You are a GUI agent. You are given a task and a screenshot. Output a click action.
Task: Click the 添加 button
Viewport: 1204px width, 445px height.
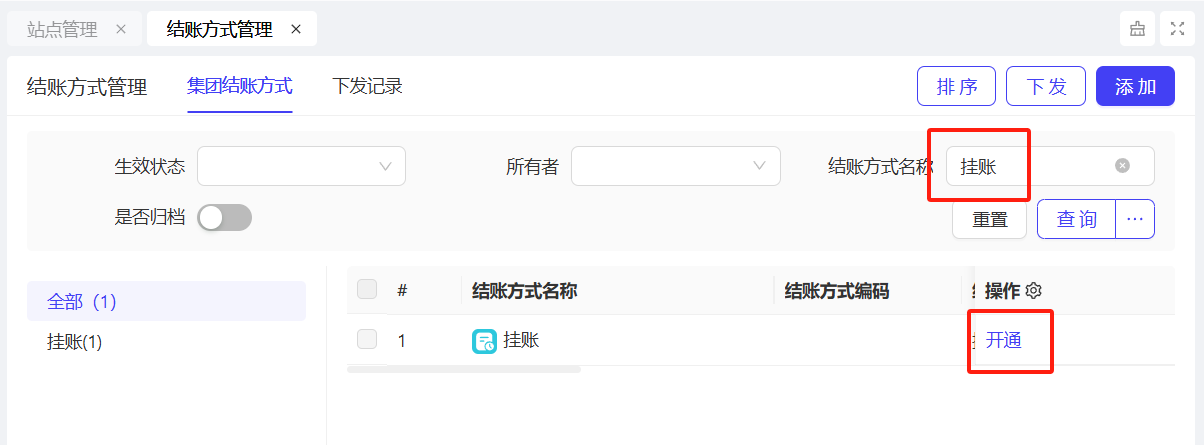pos(1135,86)
